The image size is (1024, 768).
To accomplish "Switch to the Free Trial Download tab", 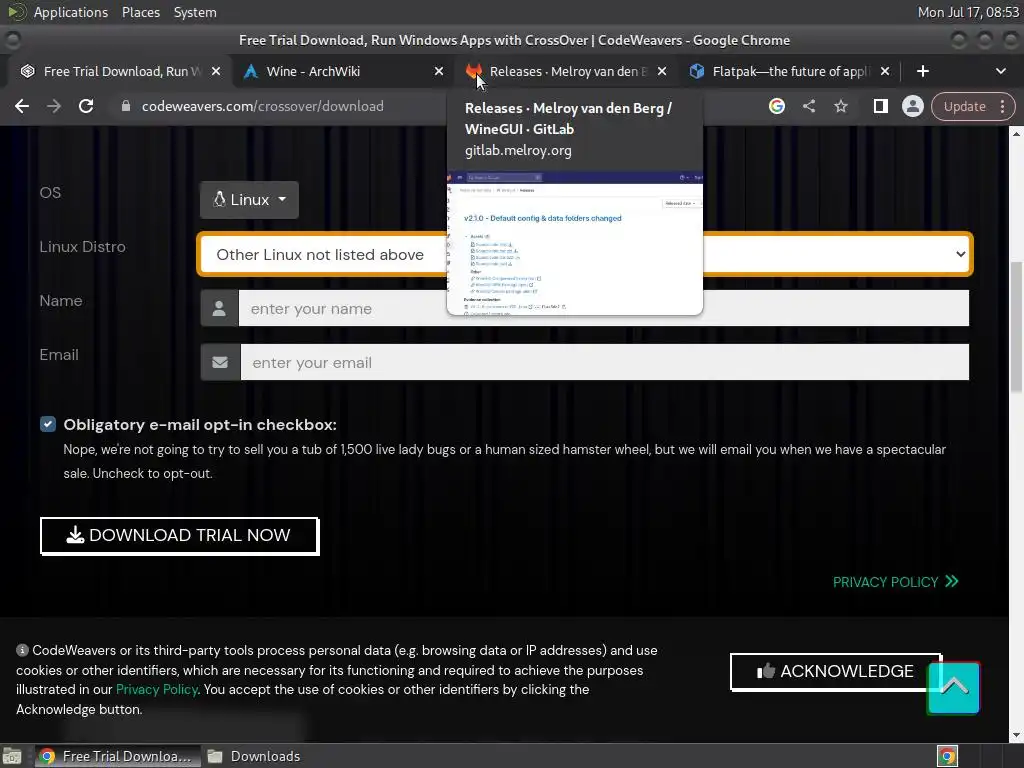I will coord(121,71).
